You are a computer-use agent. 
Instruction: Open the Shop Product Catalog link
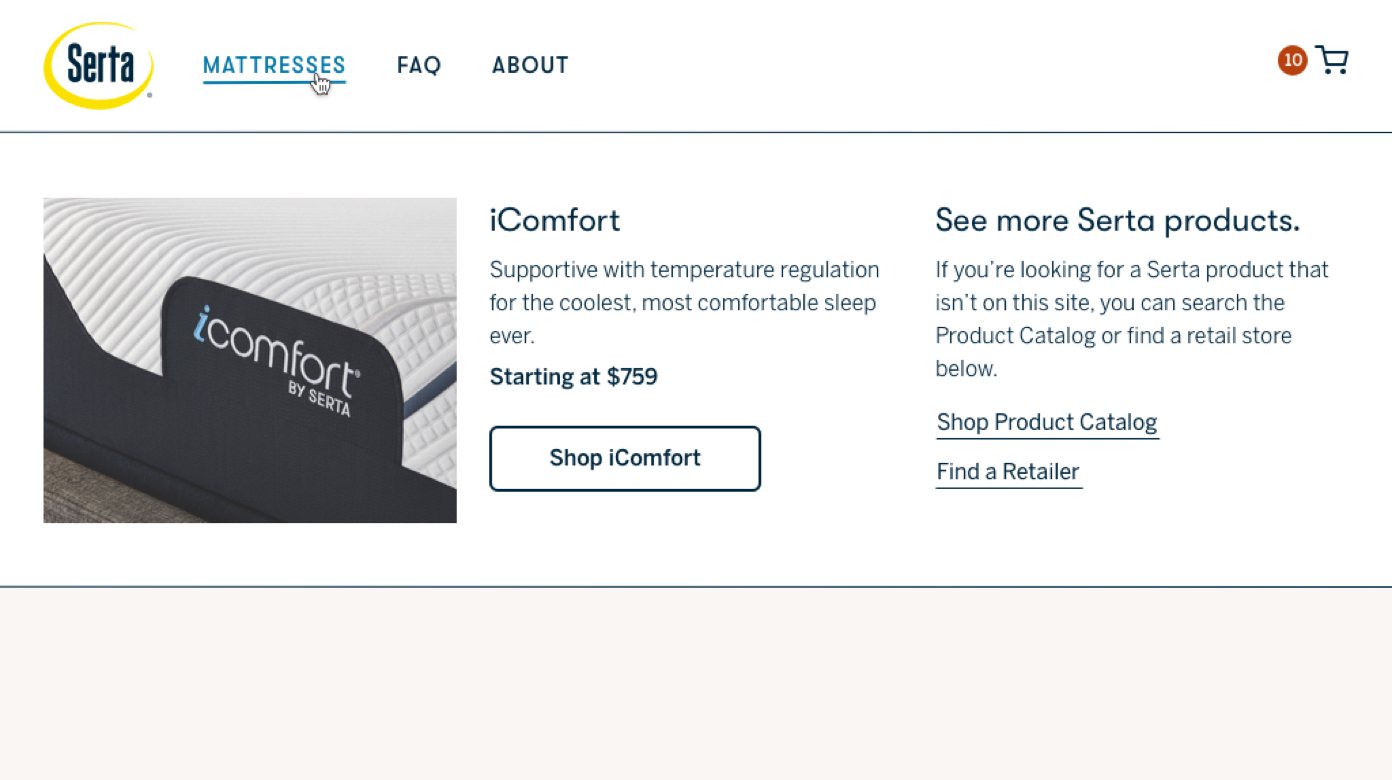pyautogui.click(x=1046, y=422)
